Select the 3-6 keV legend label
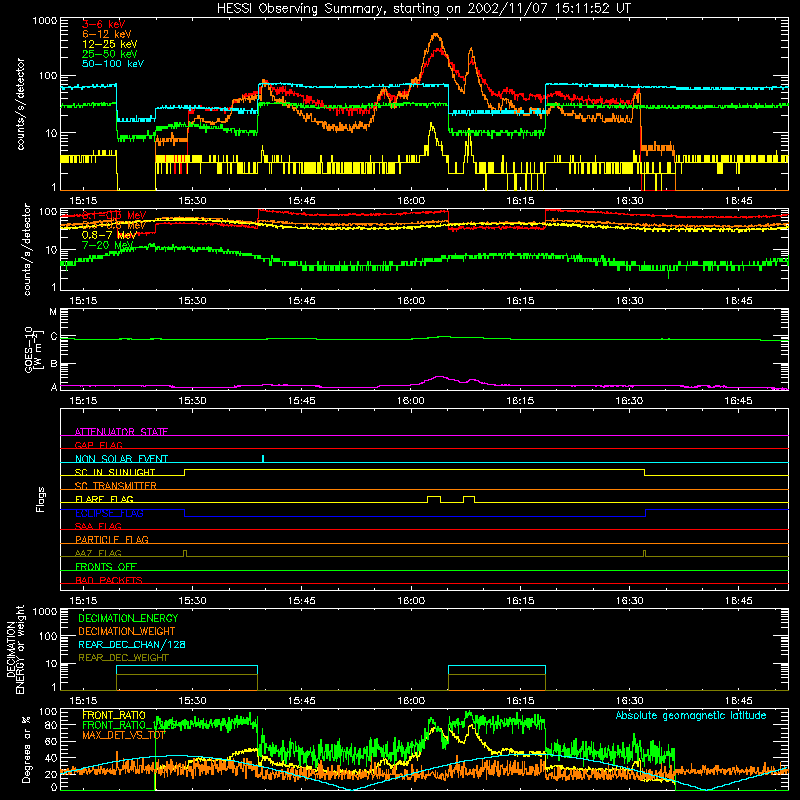The width and height of the screenshot is (800, 800). pos(104,24)
